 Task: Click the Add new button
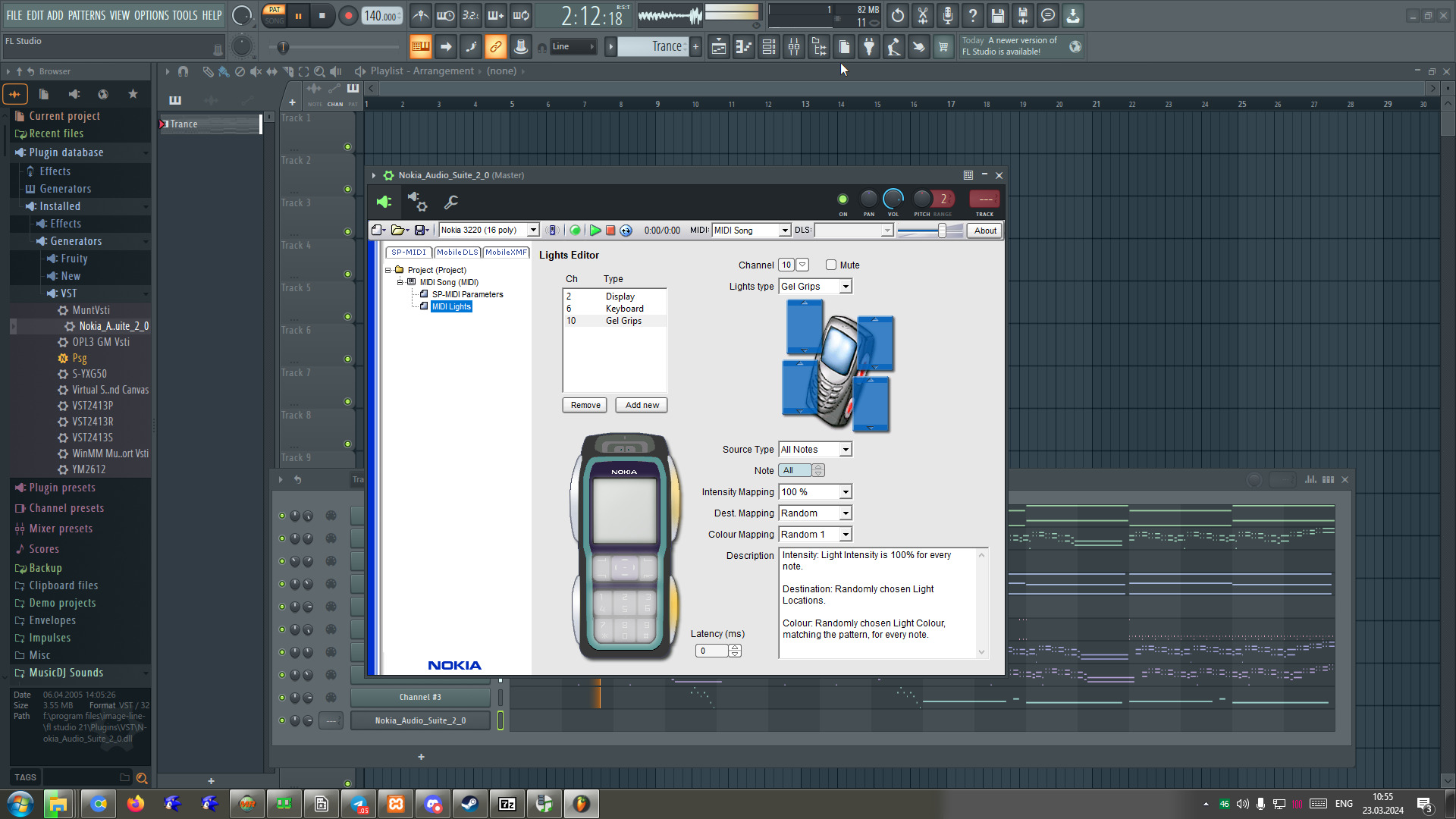coord(642,406)
